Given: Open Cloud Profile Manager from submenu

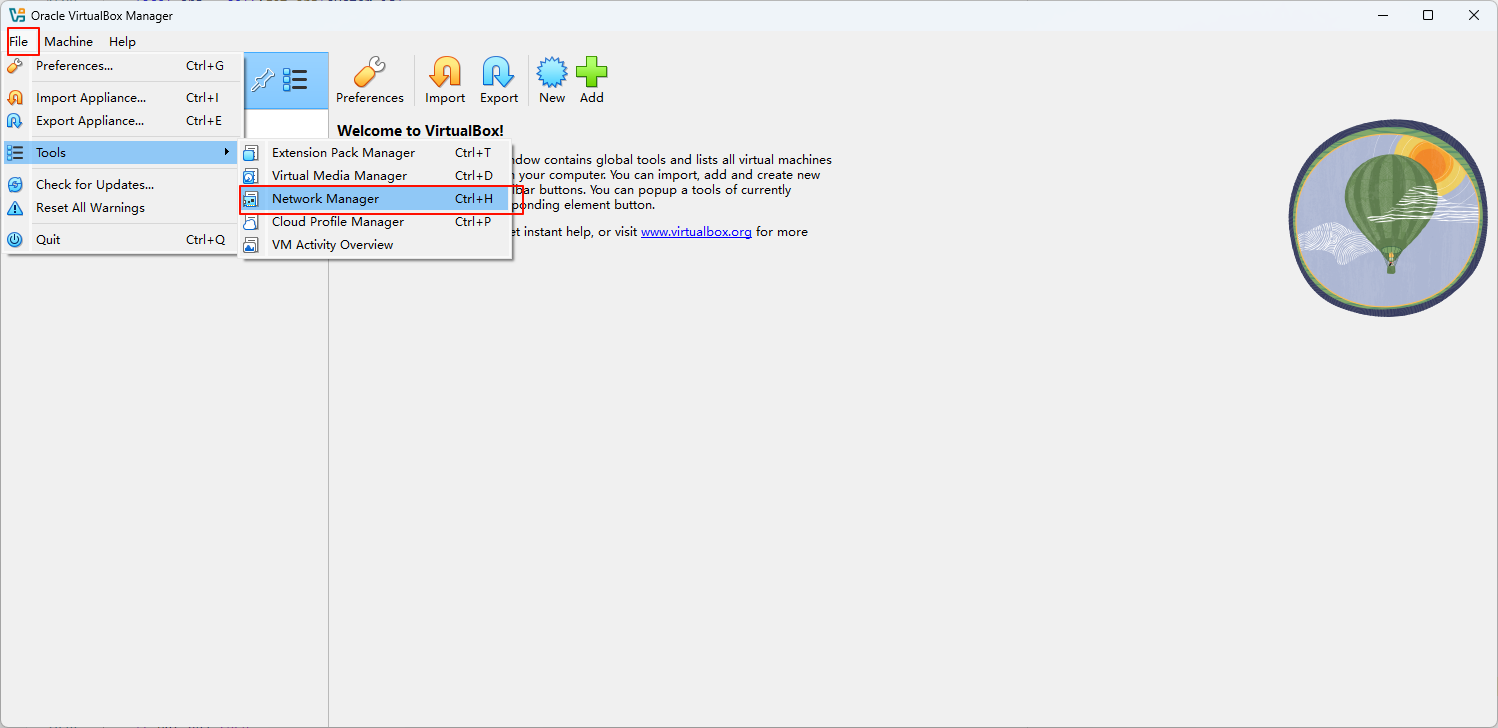Looking at the screenshot, I should (375, 222).
